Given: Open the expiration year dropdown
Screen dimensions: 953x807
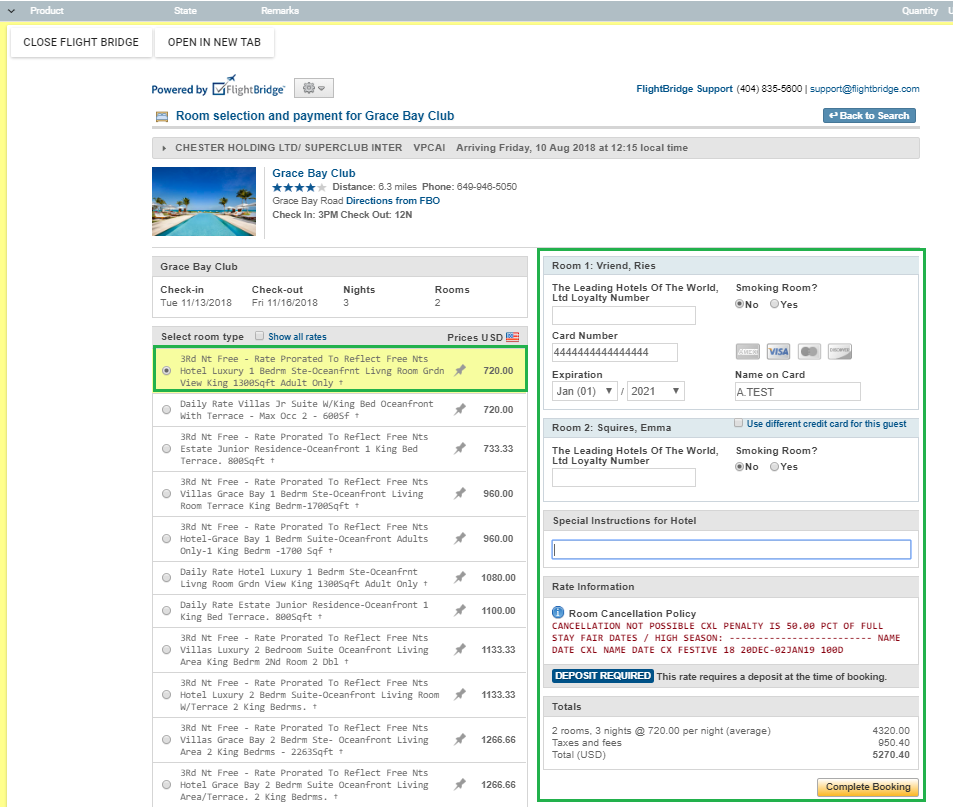Looking at the screenshot, I should tap(656, 391).
